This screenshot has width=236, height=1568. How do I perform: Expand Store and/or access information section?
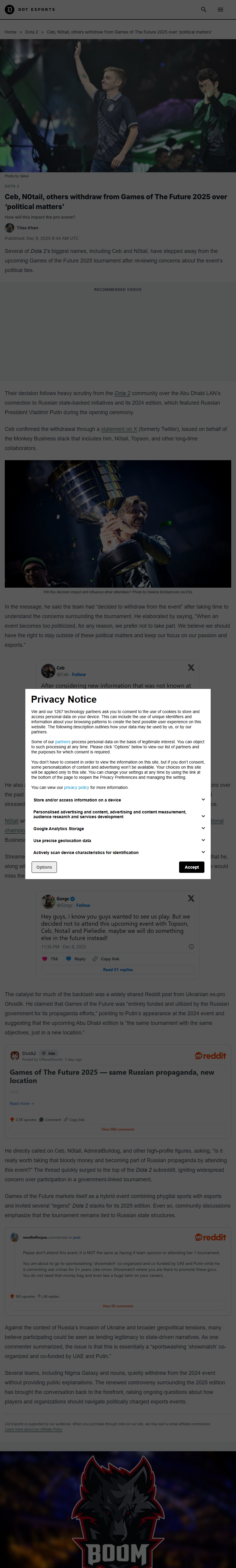click(203, 800)
